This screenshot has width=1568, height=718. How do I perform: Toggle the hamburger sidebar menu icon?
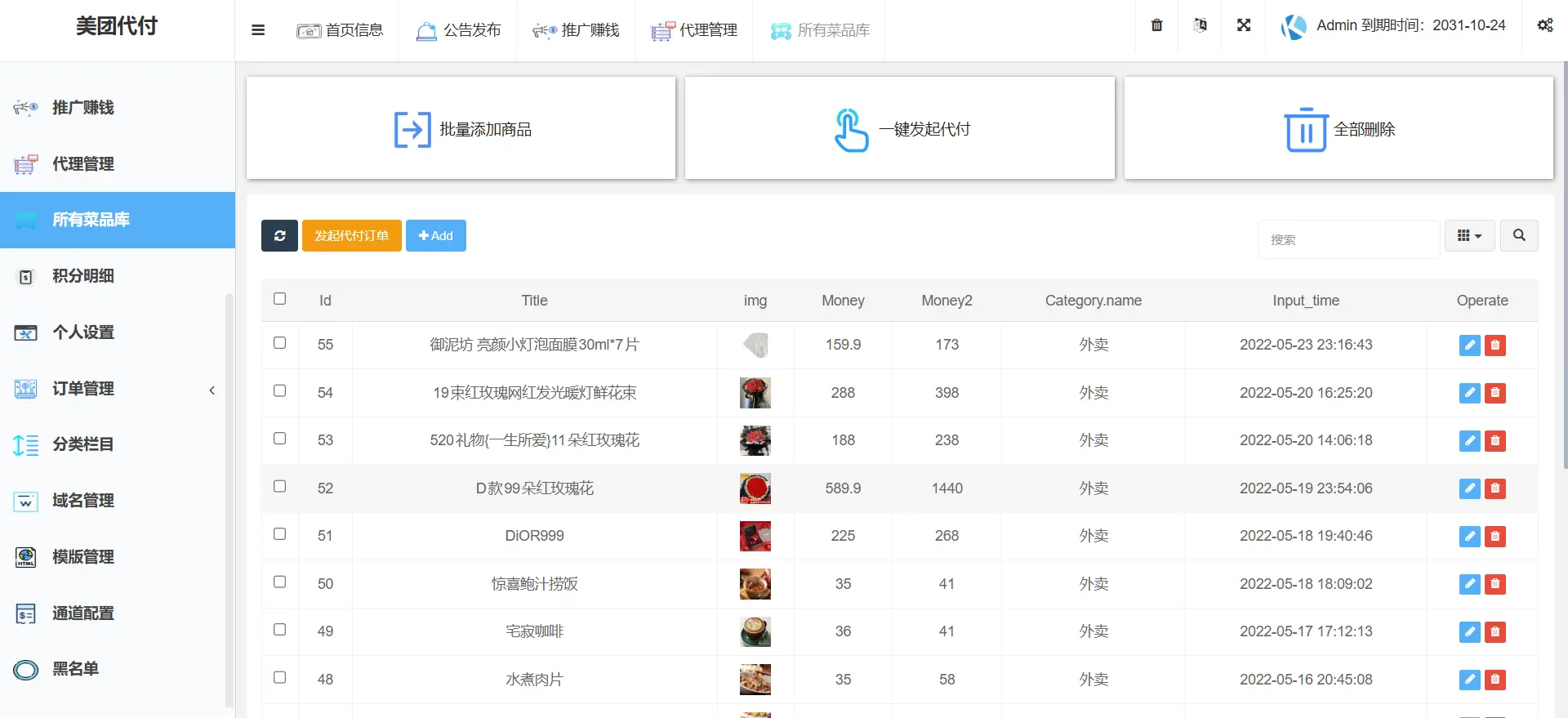[x=258, y=30]
